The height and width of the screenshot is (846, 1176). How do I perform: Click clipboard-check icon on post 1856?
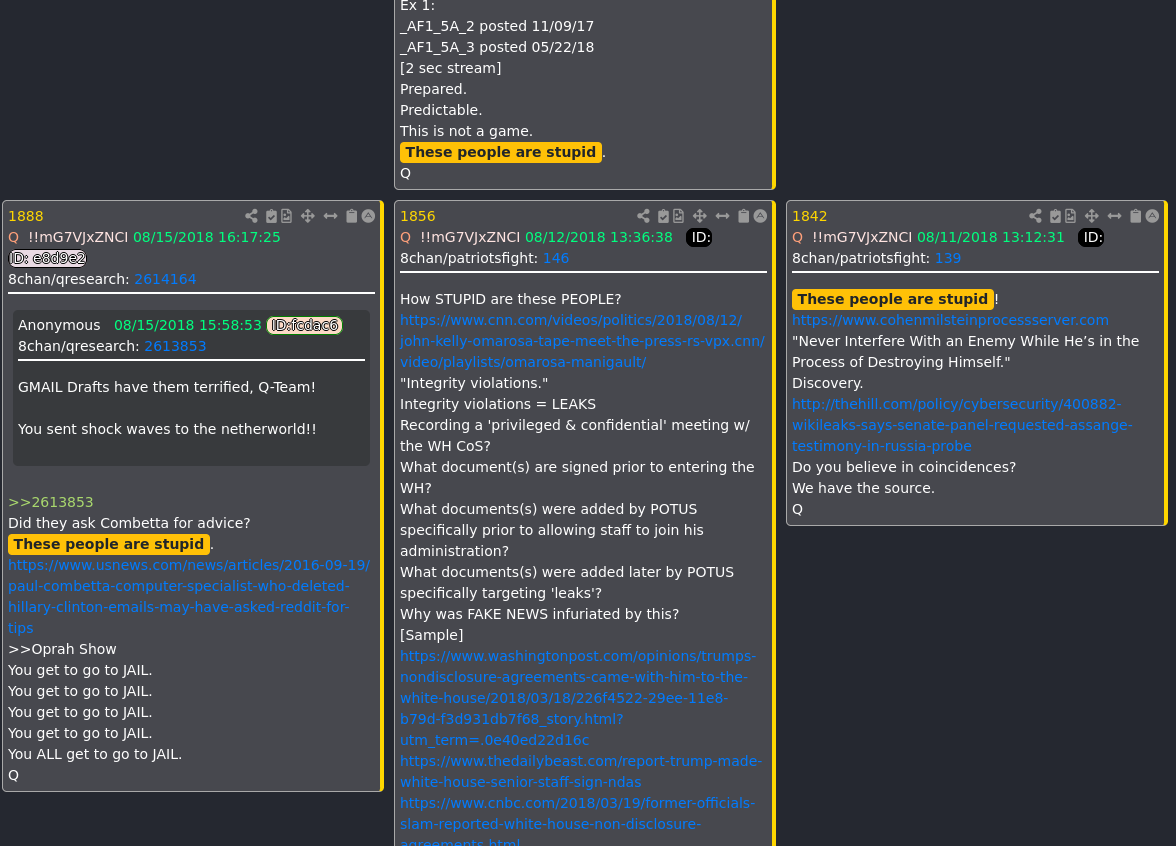664,216
